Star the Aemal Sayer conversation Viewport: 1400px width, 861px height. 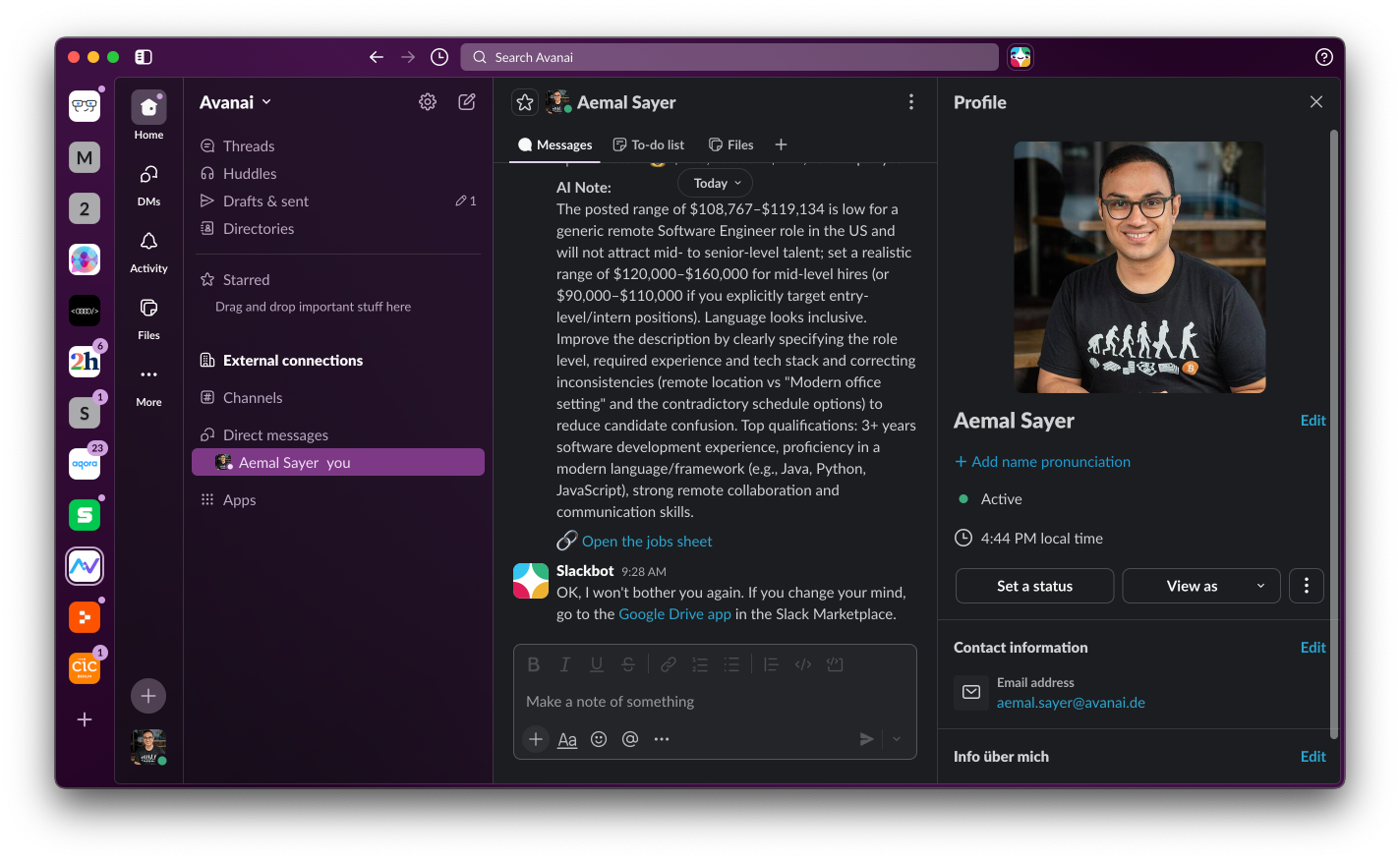tap(525, 102)
